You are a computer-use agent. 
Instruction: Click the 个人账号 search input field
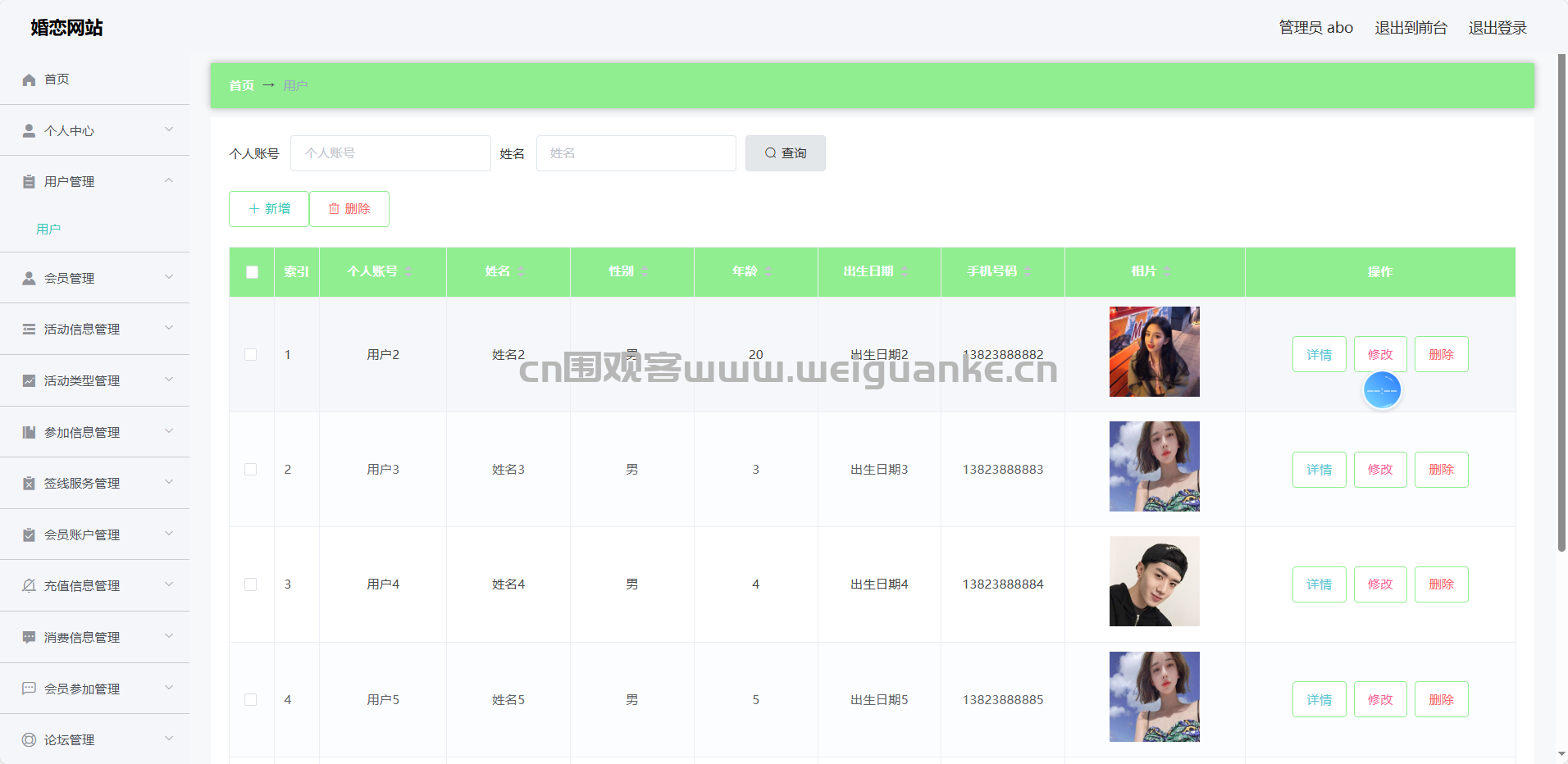tap(390, 153)
